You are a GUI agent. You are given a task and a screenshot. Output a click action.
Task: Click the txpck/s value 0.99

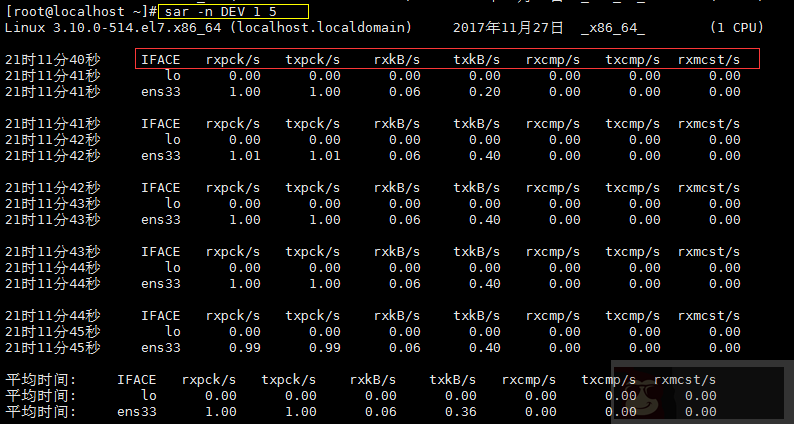pyautogui.click(x=324, y=347)
